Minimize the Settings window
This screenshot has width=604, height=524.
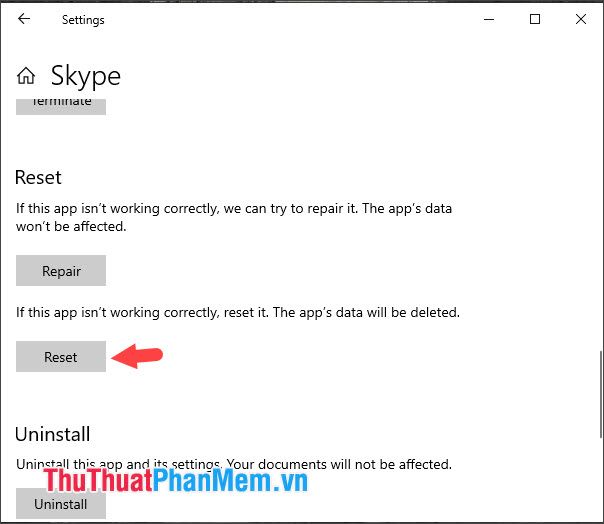pos(489,19)
